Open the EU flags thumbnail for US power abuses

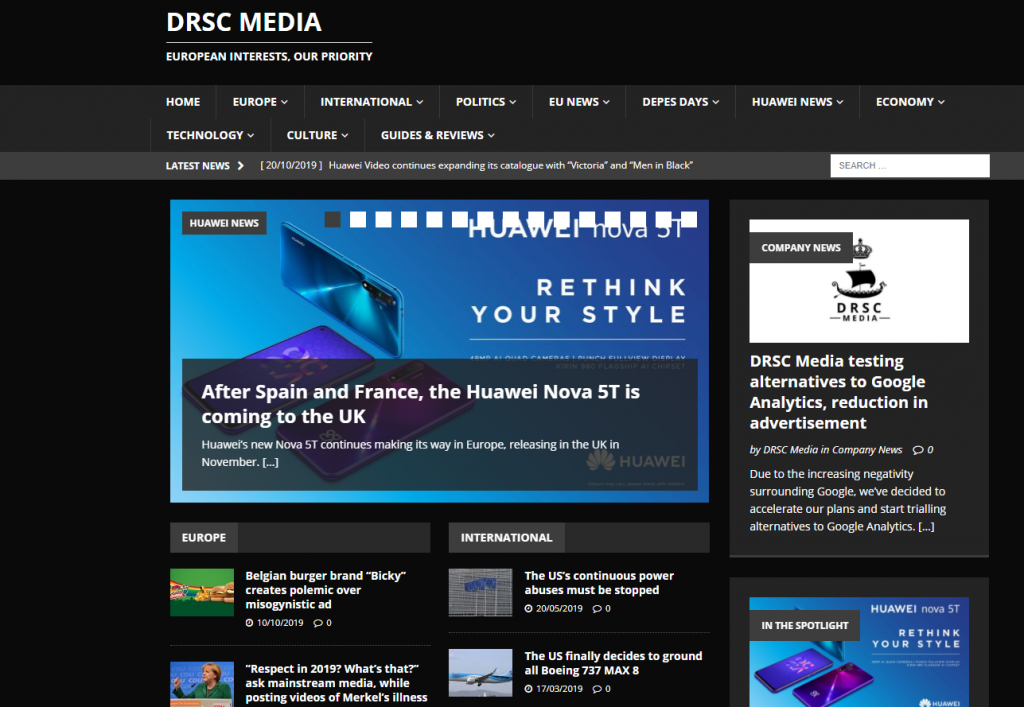(x=481, y=593)
